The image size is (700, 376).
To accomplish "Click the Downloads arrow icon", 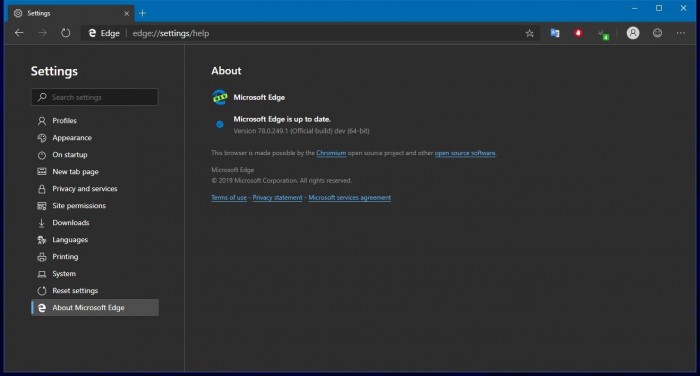I will point(42,223).
